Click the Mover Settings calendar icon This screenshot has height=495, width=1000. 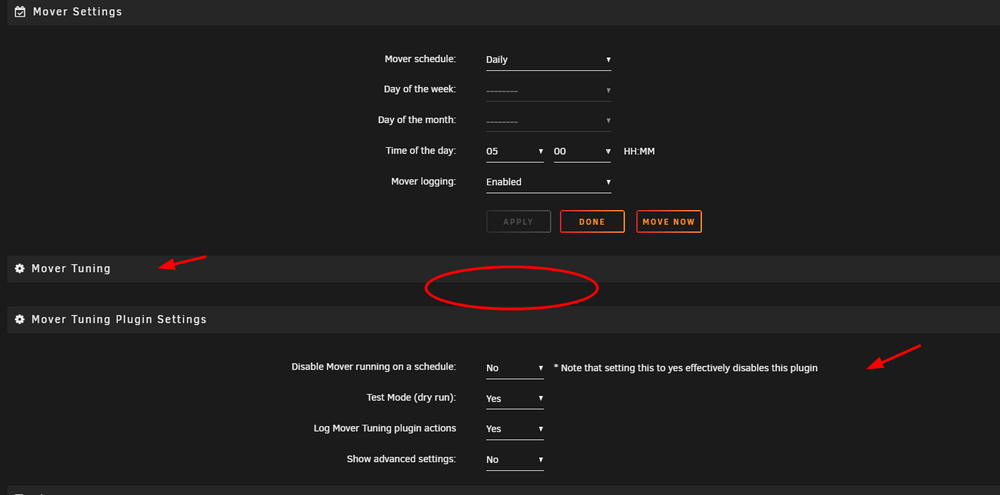[x=20, y=11]
